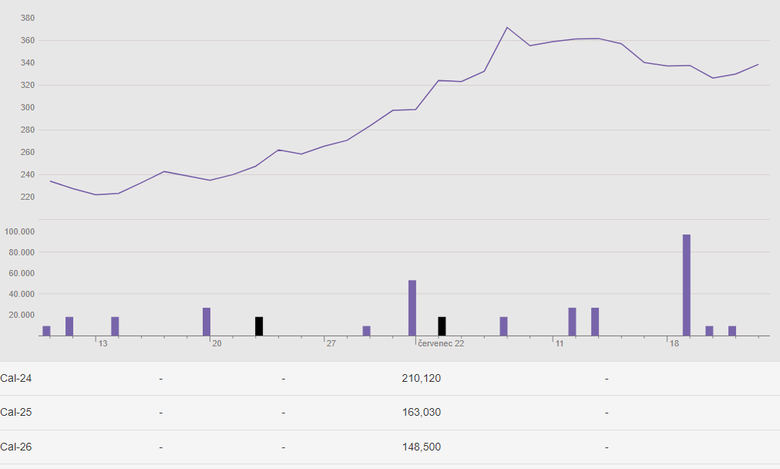This screenshot has height=469, width=780.
Task: Click the peak of the price line
Action: click(x=507, y=28)
